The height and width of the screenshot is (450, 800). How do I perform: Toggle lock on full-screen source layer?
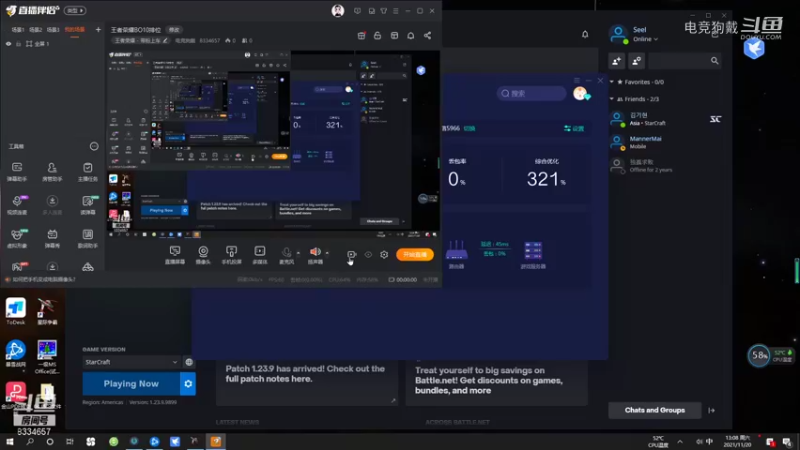click(18, 44)
